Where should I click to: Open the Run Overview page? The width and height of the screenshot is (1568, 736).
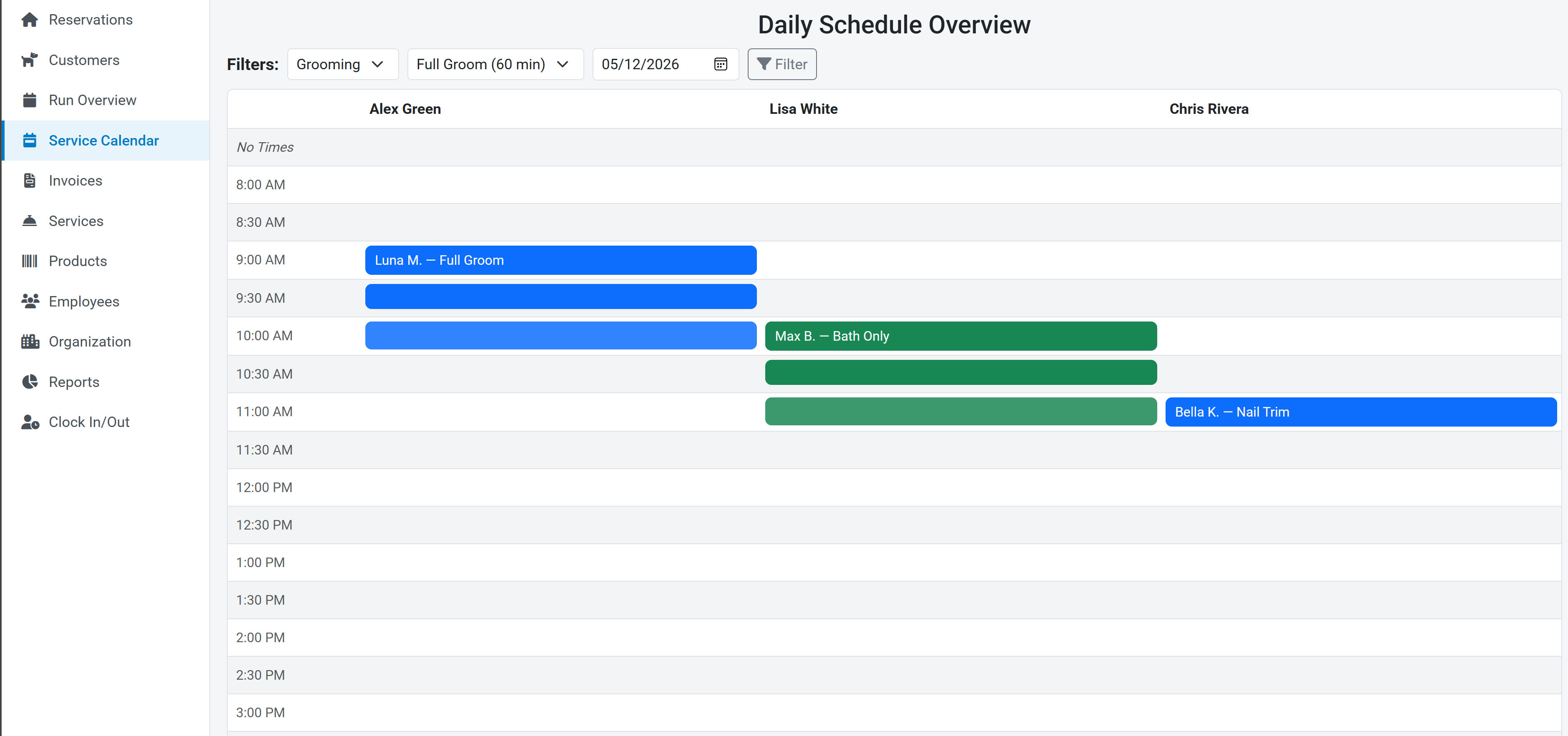(106, 100)
